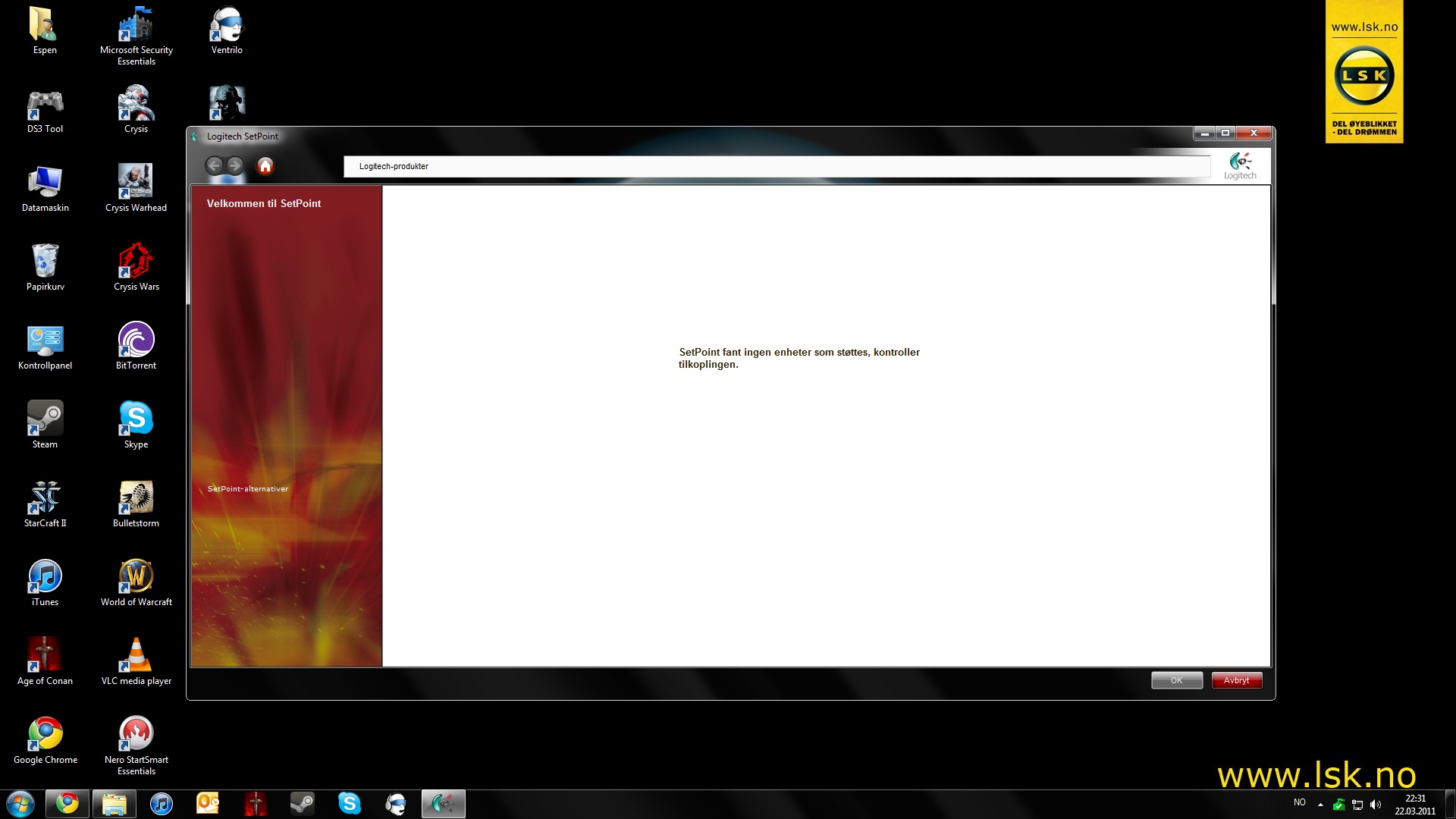Image resolution: width=1456 pixels, height=819 pixels.
Task: Open the DS3 Tool desktop shortcut
Action: (45, 110)
